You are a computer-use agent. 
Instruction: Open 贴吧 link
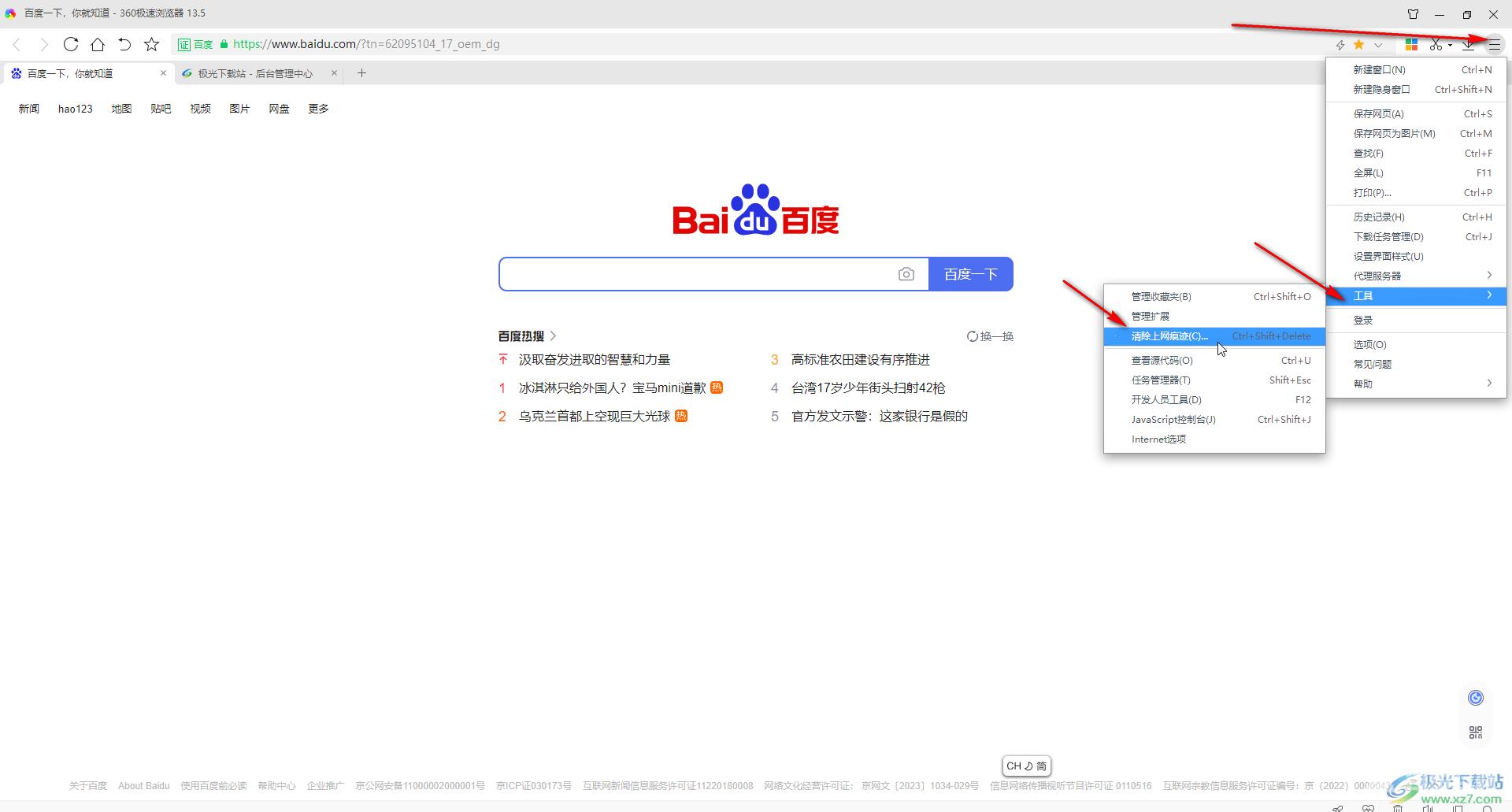(x=161, y=109)
